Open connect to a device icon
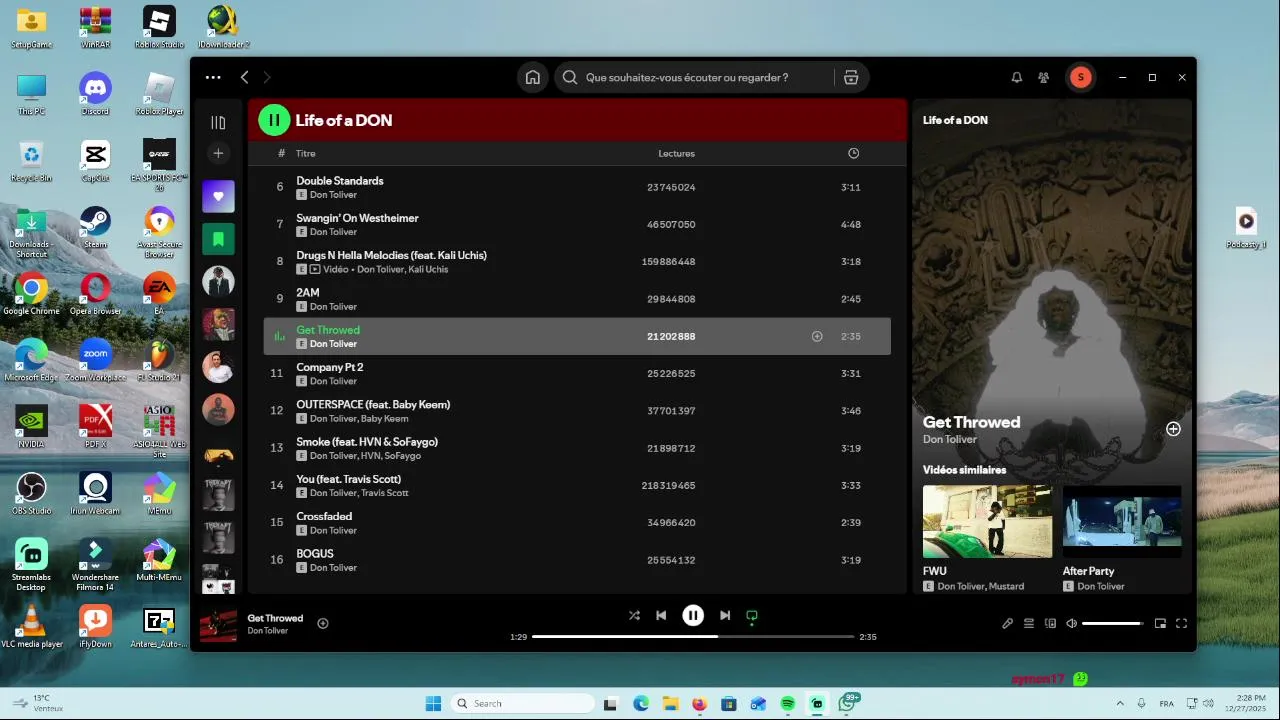 1050,623
